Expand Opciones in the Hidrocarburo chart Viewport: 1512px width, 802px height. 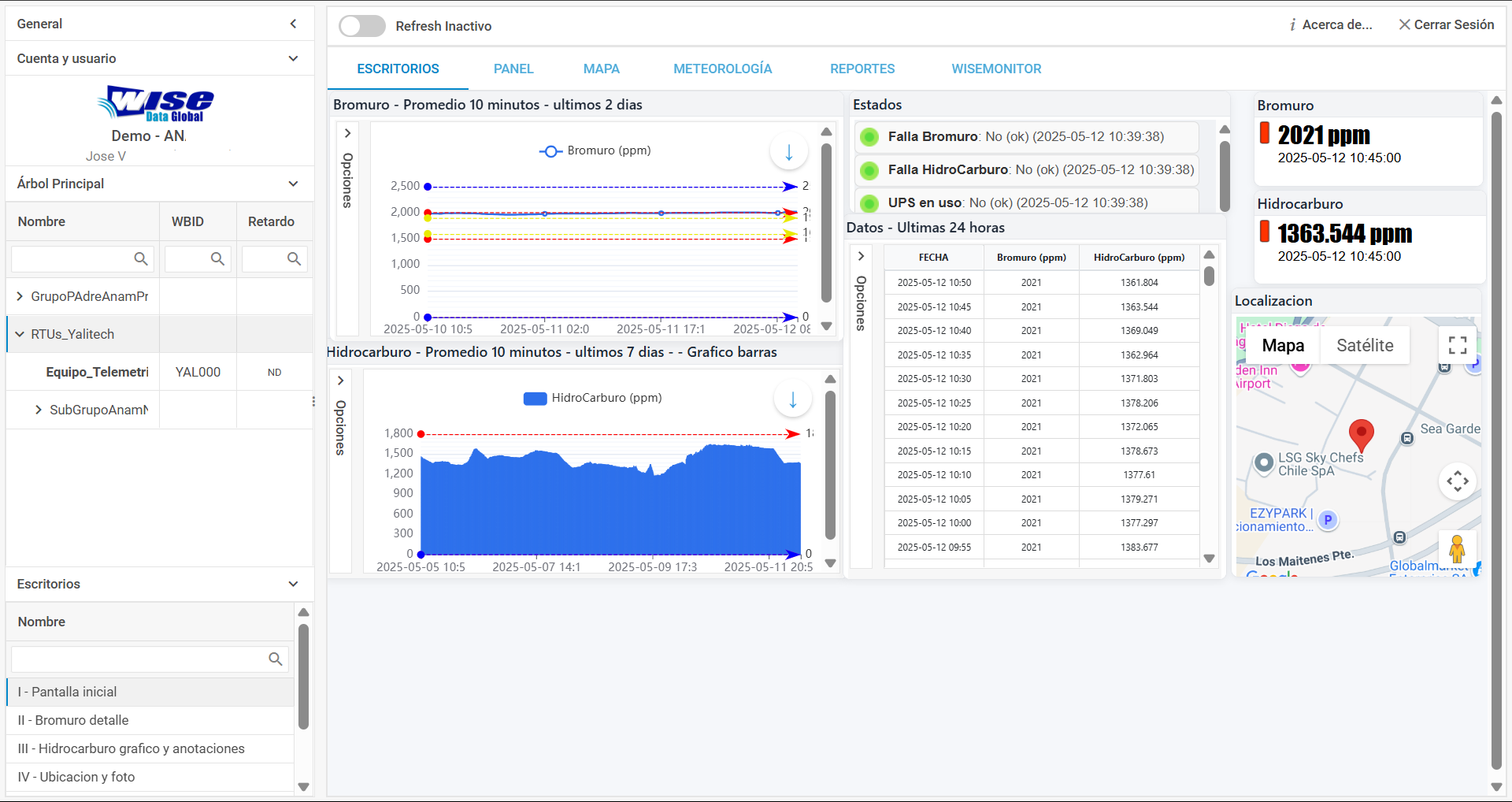340,381
